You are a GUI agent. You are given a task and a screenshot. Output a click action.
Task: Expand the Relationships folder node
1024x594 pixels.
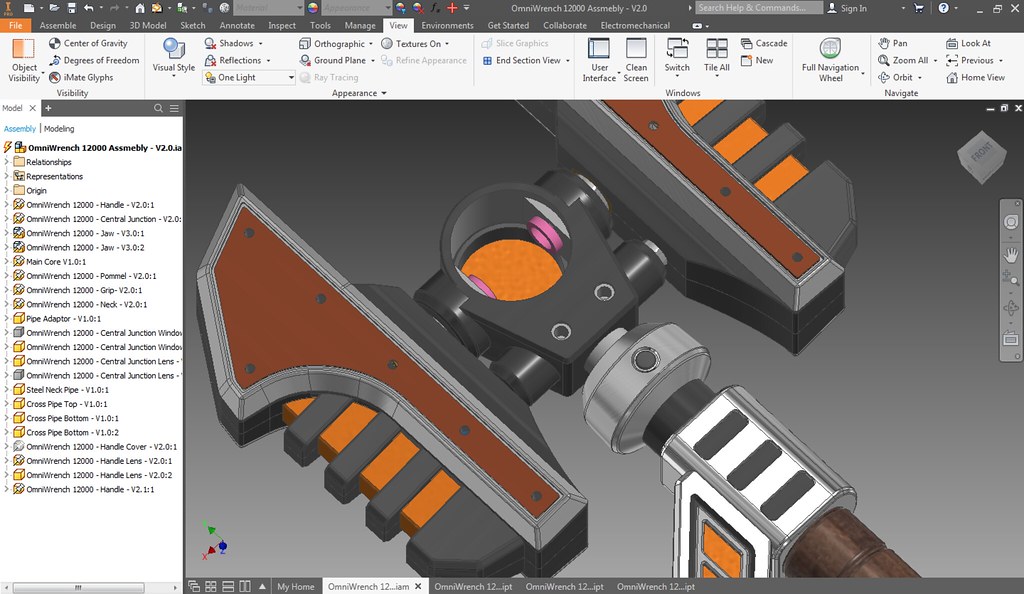[x=7, y=162]
